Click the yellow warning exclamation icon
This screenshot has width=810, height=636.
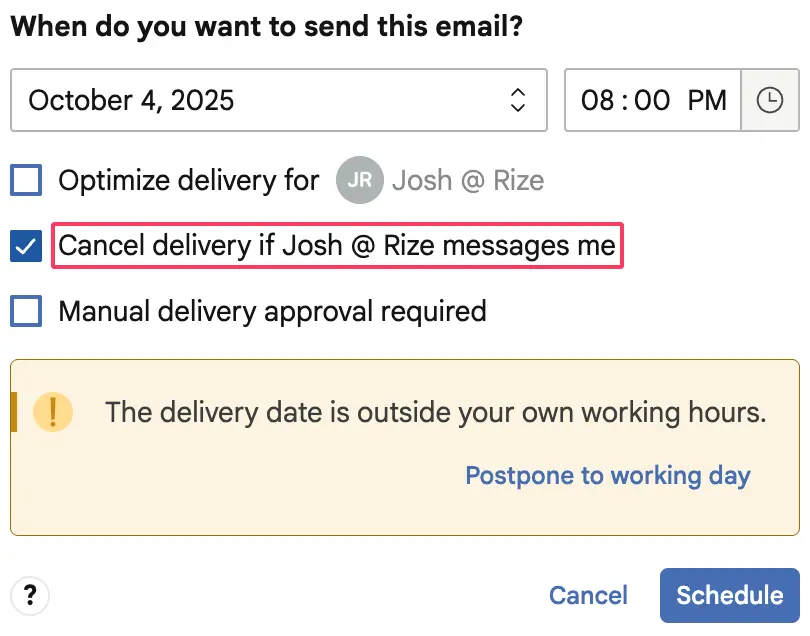[53, 412]
